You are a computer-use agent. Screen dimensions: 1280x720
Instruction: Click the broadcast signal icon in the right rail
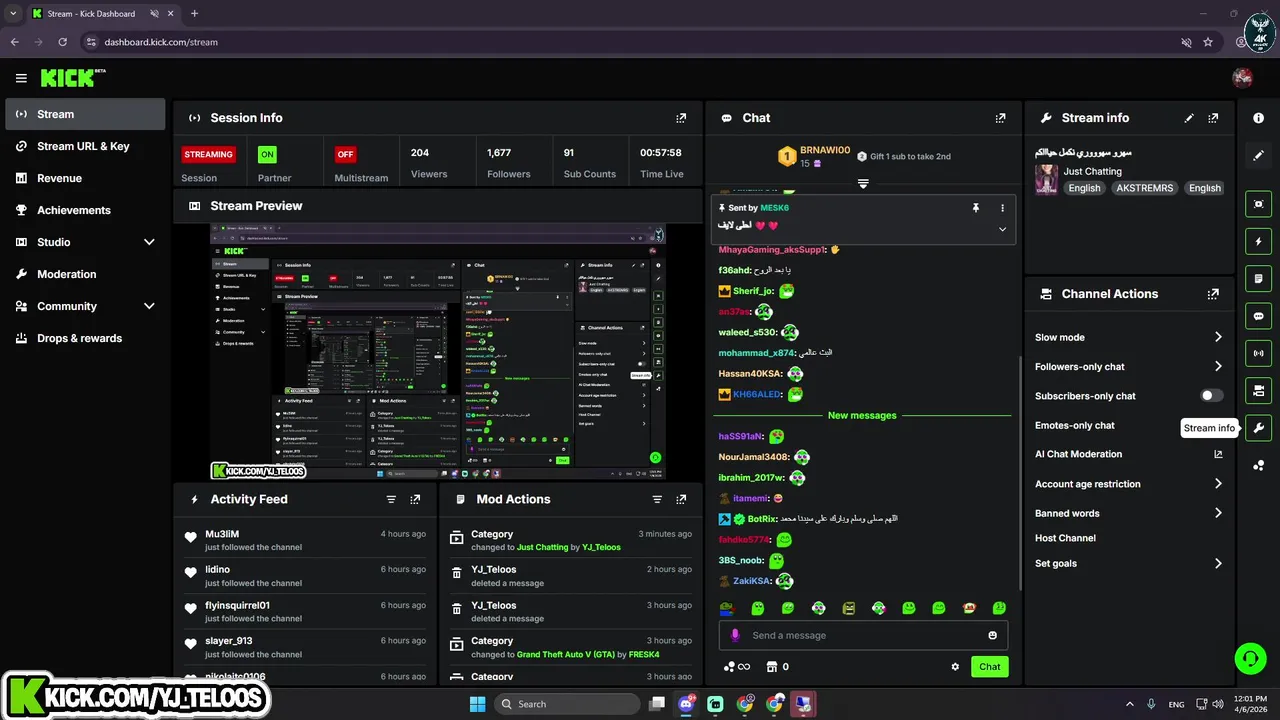(1258, 353)
